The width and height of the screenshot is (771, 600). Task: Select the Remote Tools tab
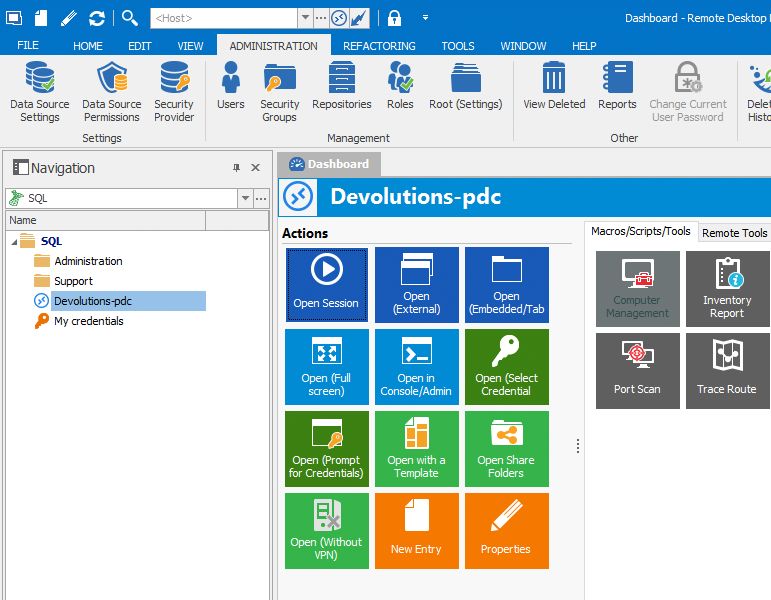click(734, 233)
